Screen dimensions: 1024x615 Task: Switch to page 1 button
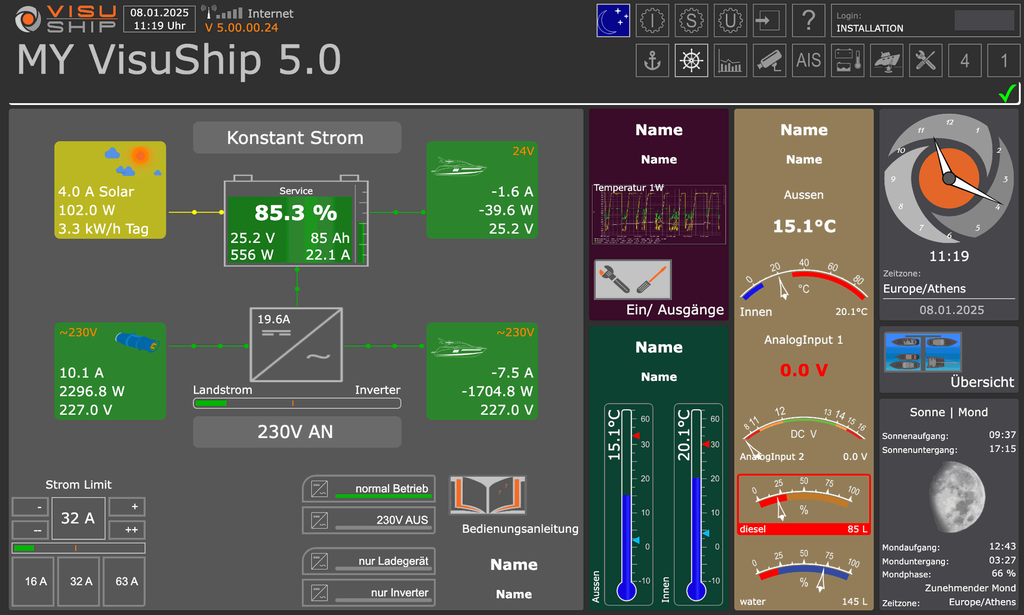point(1004,61)
